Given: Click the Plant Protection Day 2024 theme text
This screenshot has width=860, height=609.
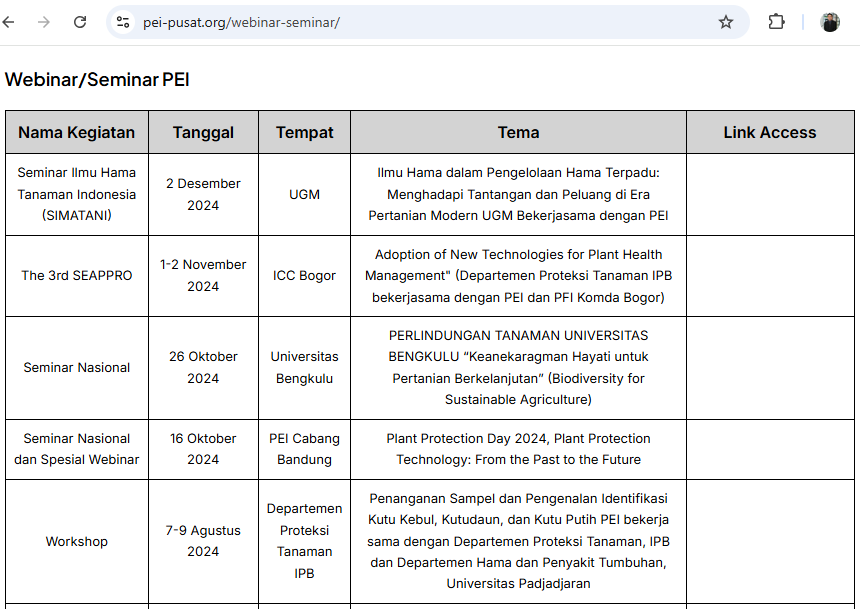Looking at the screenshot, I should (518, 449).
